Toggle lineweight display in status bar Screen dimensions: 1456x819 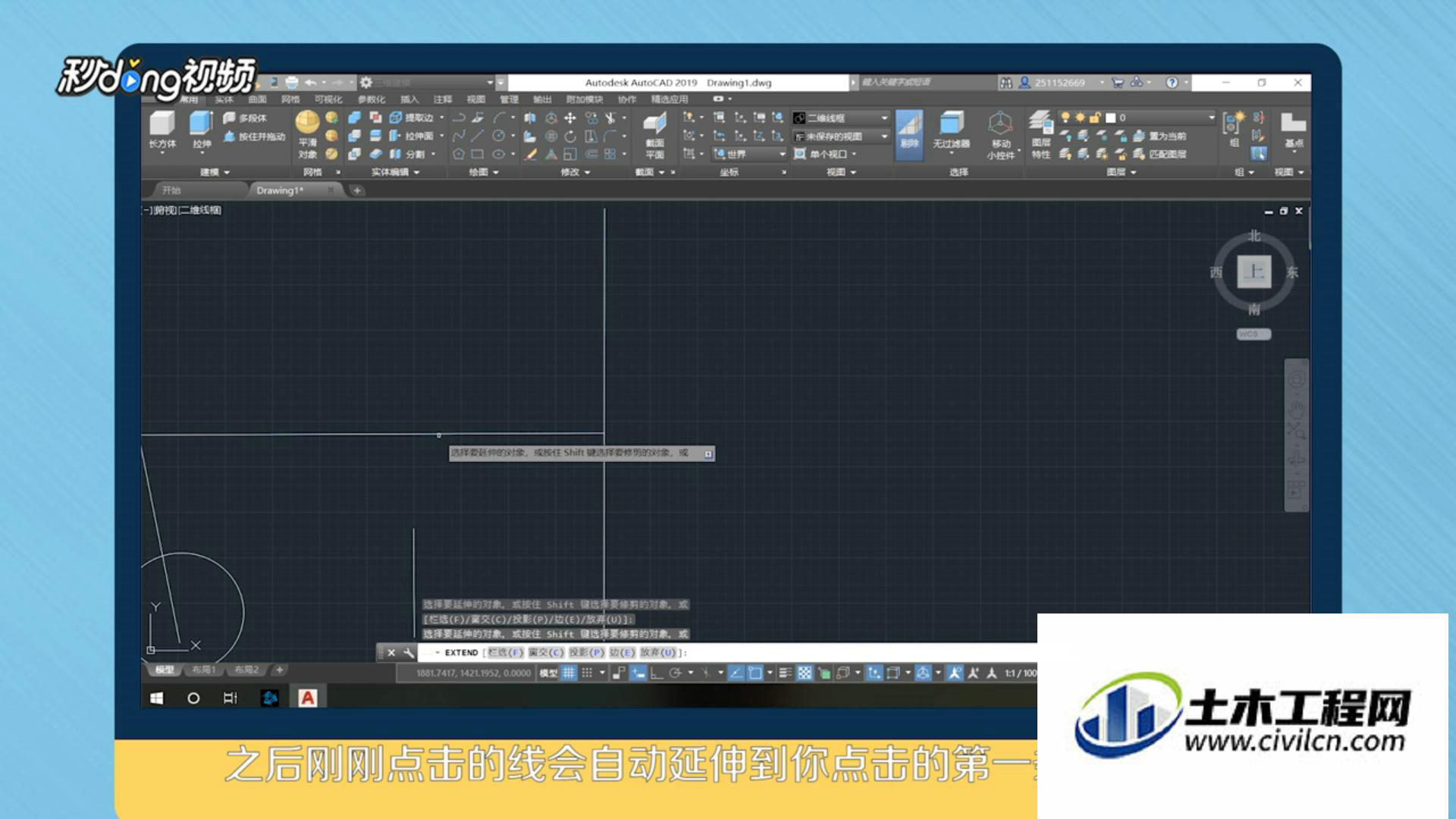point(786,673)
